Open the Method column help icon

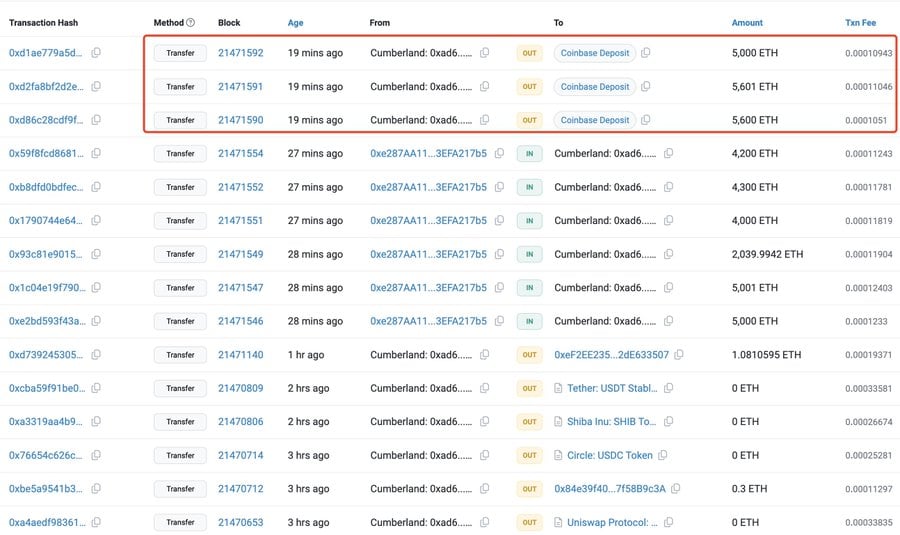coord(191,22)
